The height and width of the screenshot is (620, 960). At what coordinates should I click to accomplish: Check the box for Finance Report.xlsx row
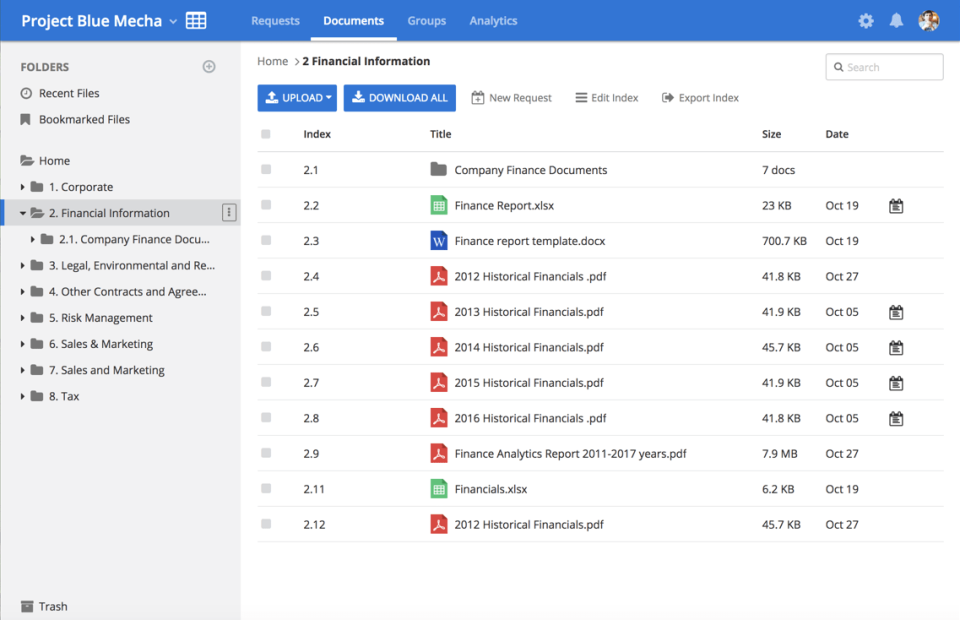(x=266, y=205)
